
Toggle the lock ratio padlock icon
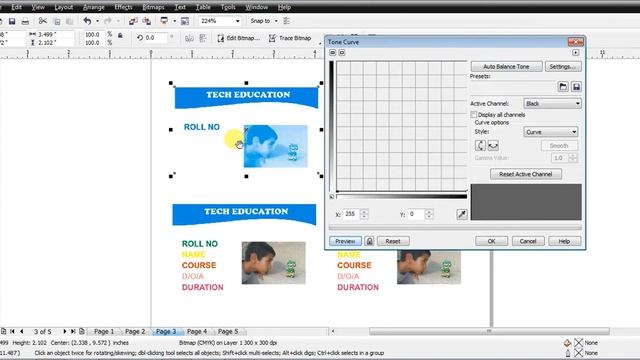120,36
